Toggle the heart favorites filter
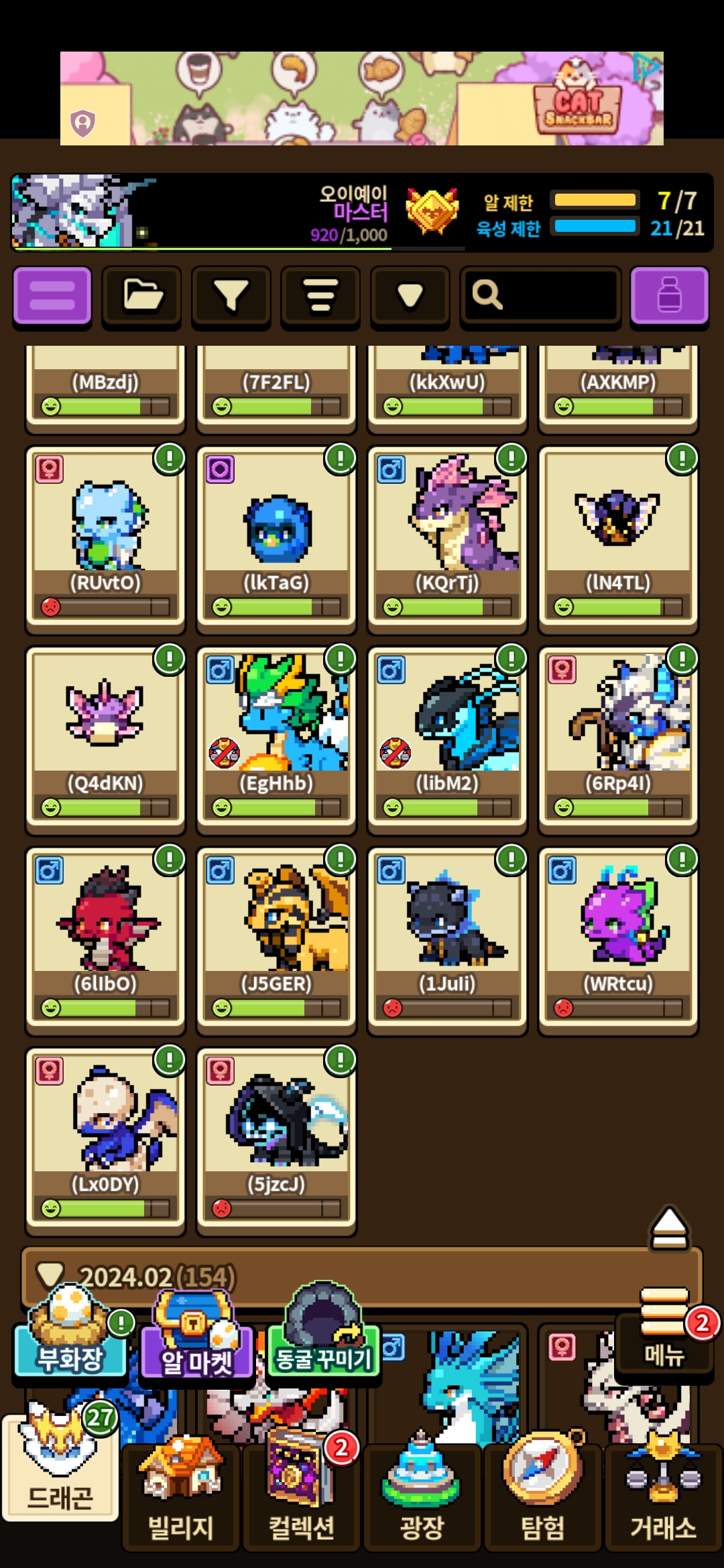The image size is (724, 1568). (x=410, y=296)
